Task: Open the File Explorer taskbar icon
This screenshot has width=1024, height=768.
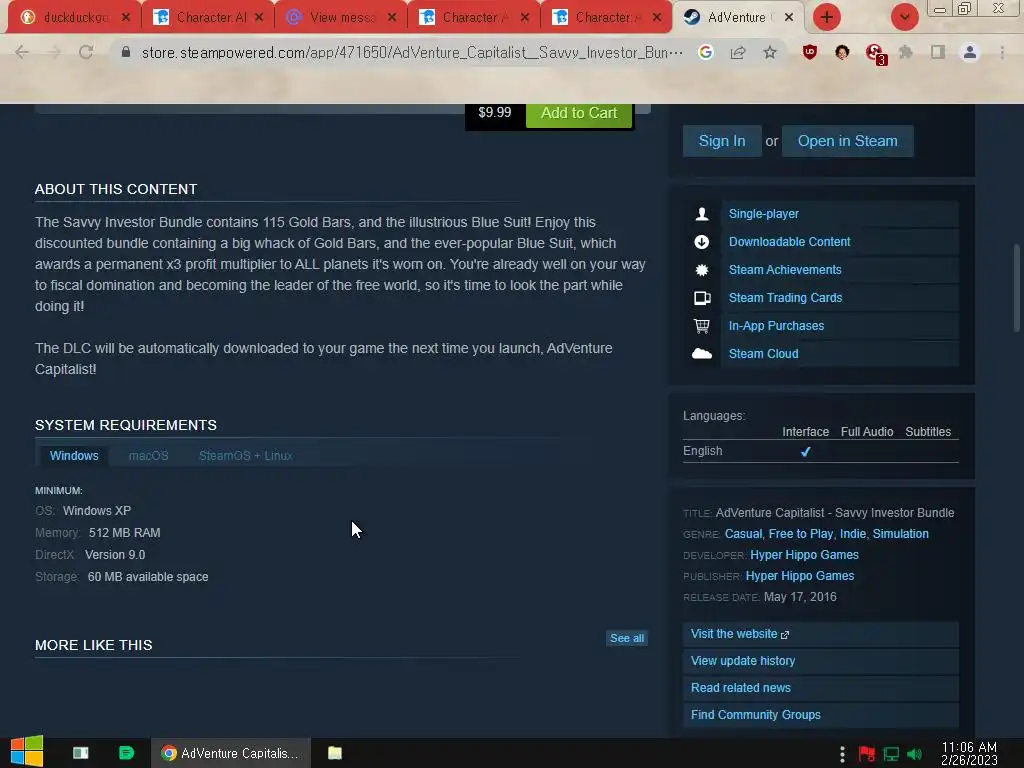Action: tap(335, 753)
